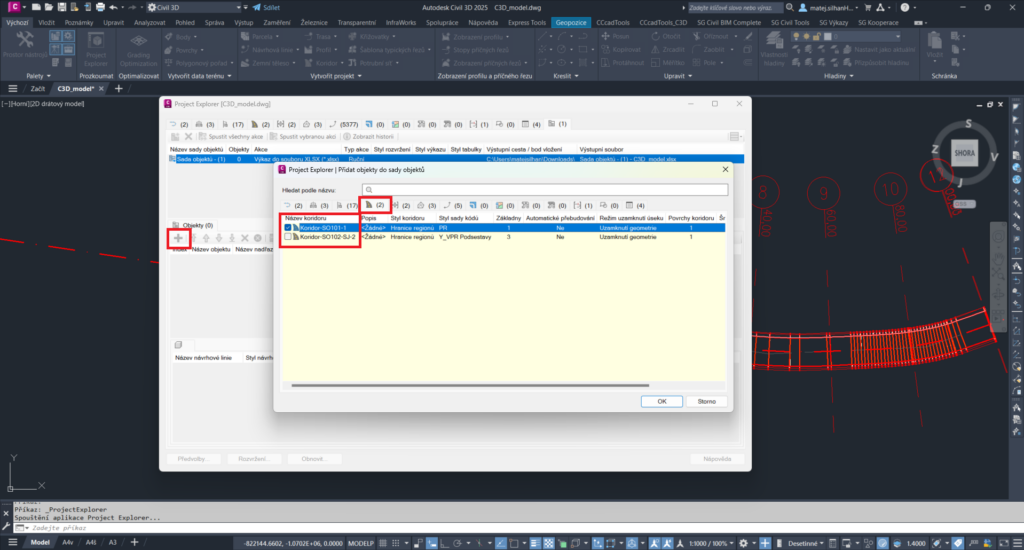Click the Hledat podle názvu search field
The height and width of the screenshot is (550, 1024).
[x=544, y=189]
